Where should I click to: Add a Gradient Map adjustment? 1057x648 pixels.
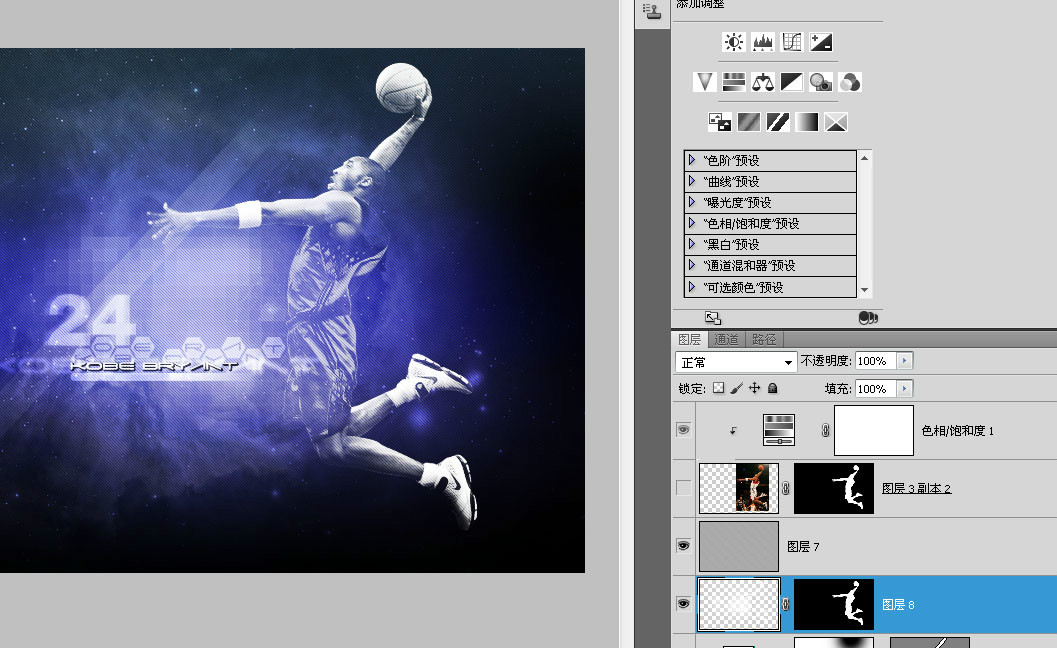click(807, 122)
